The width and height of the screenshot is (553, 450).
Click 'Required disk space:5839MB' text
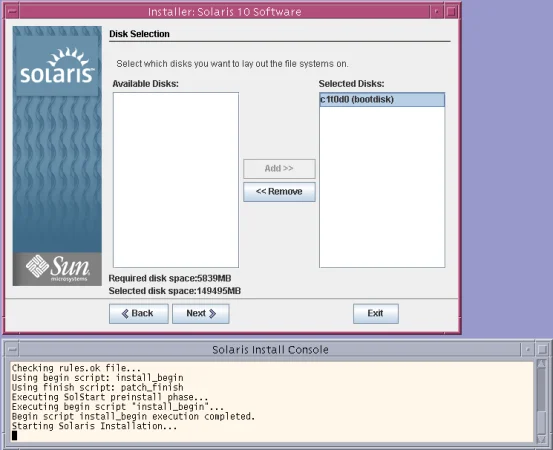click(170, 278)
